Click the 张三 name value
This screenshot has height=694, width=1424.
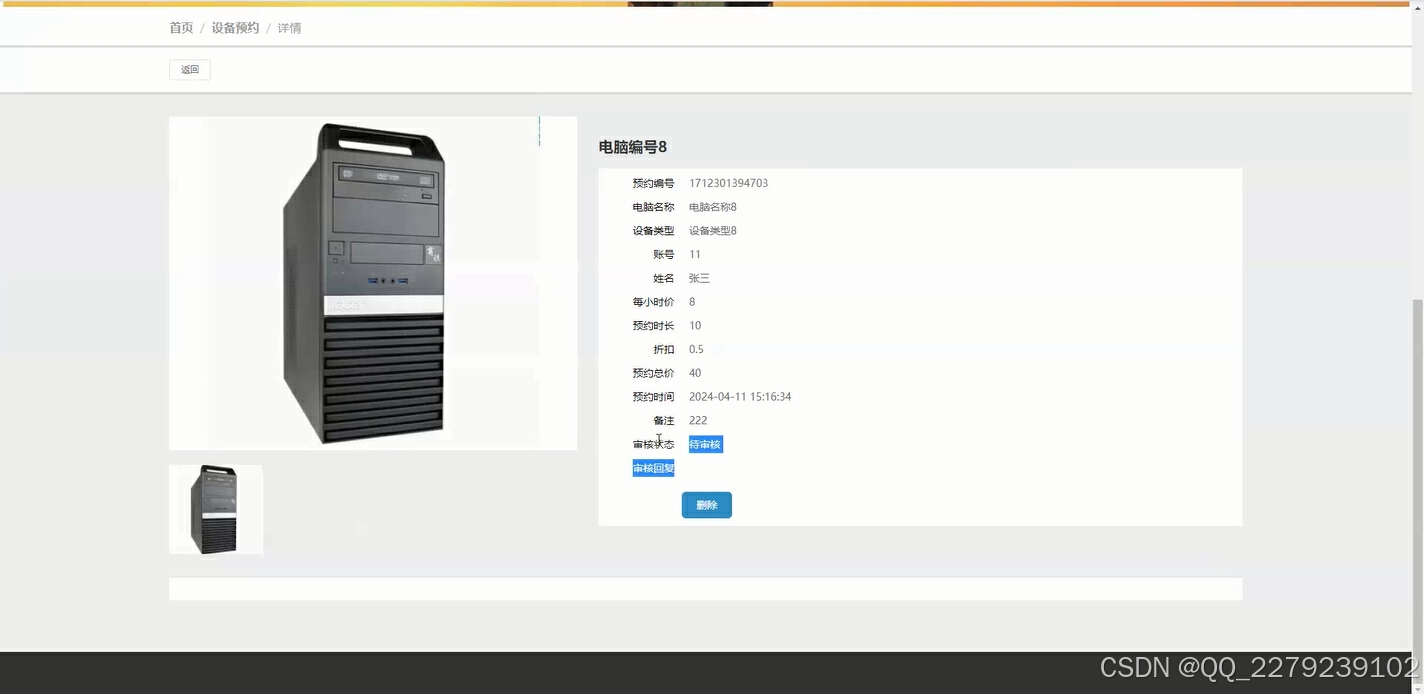point(698,278)
